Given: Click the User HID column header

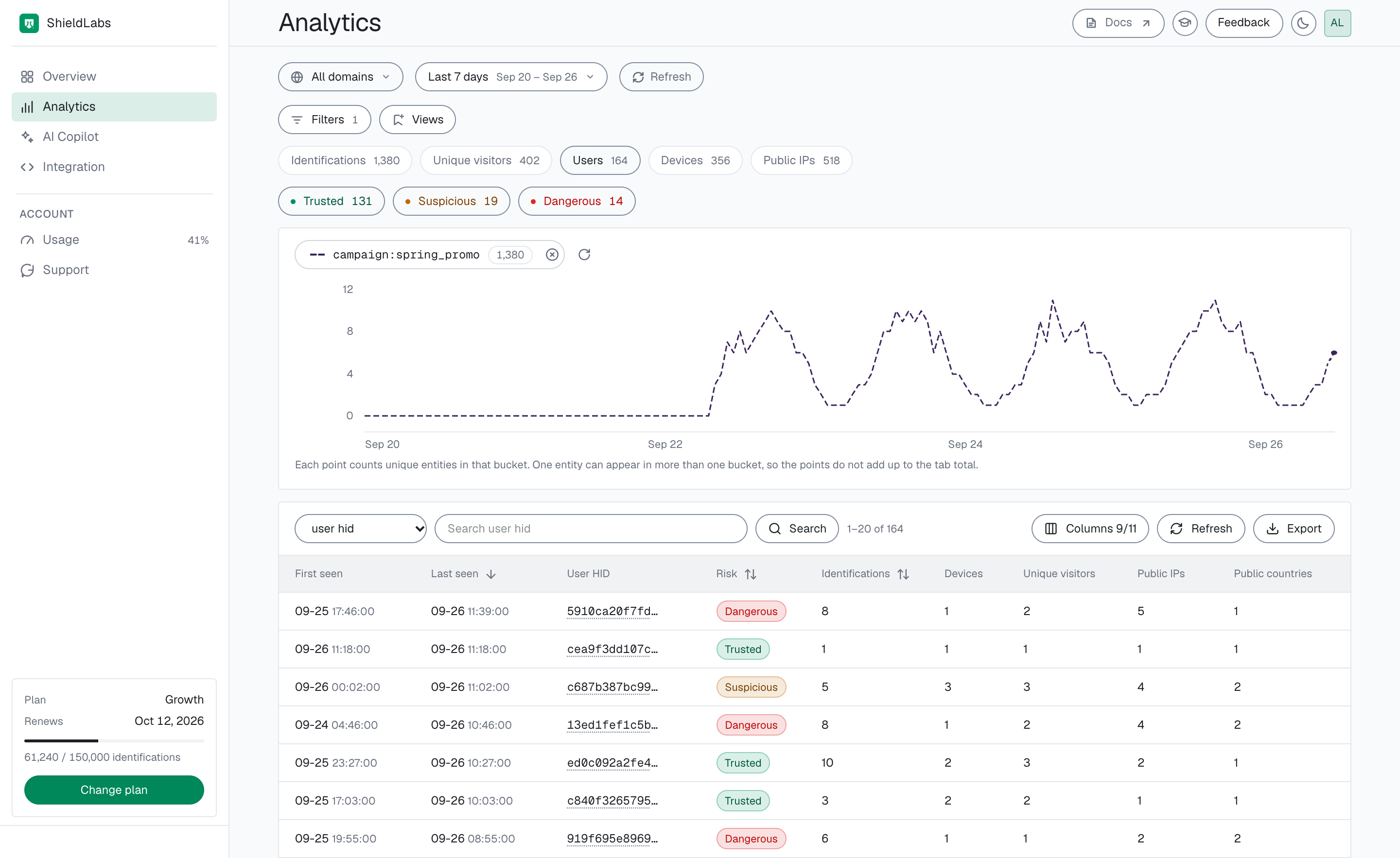Looking at the screenshot, I should 588,574.
